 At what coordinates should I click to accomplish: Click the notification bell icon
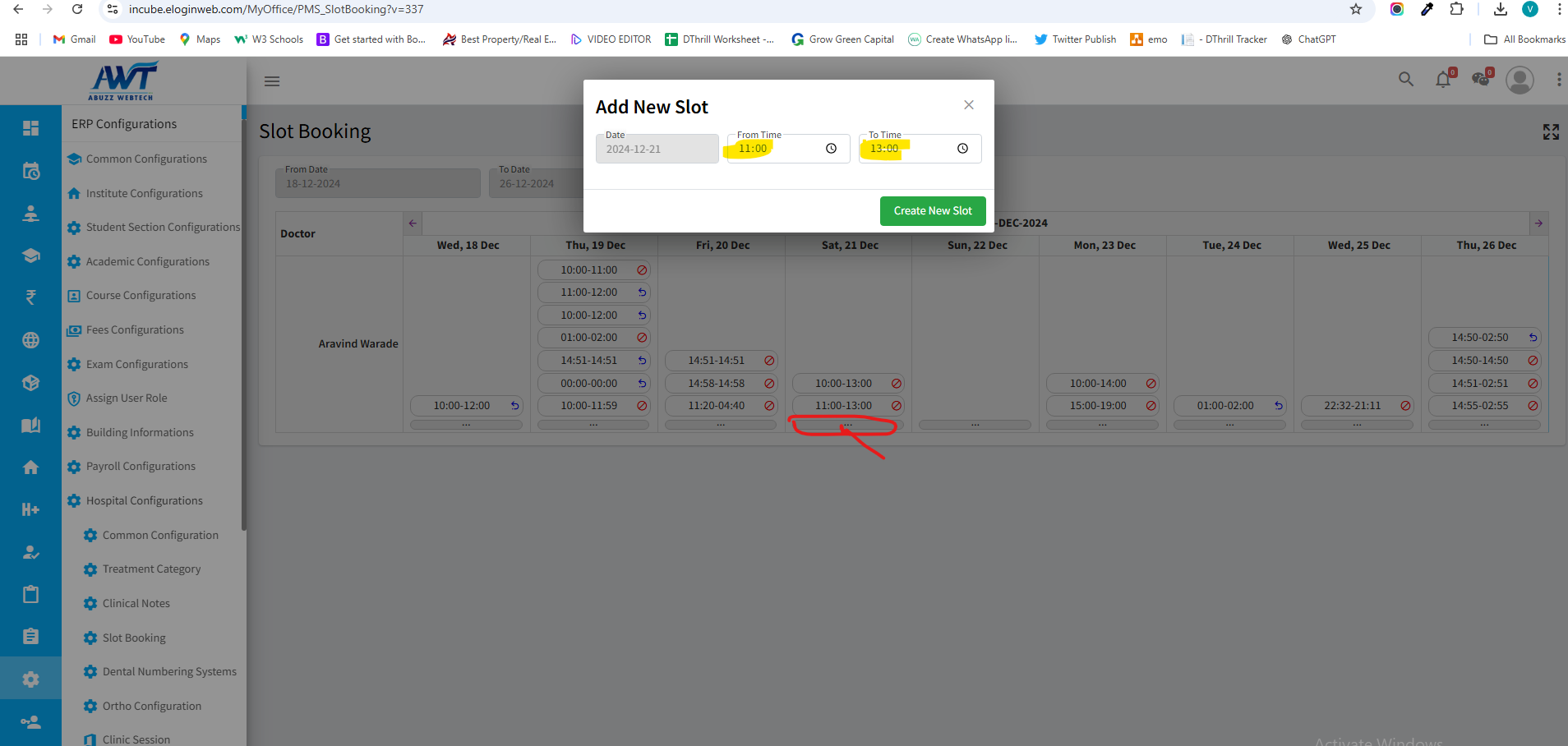pyautogui.click(x=1443, y=80)
